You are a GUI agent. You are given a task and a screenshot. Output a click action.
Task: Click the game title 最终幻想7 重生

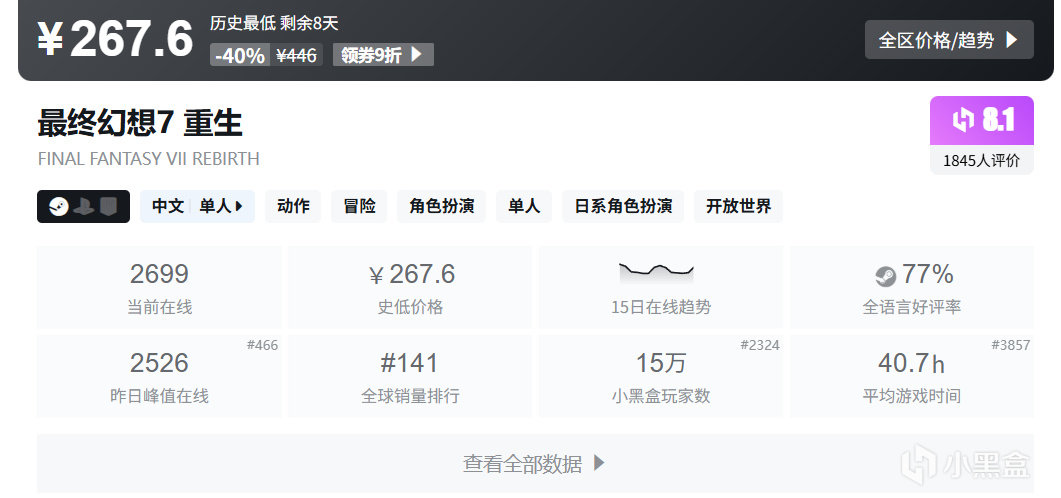[140, 123]
